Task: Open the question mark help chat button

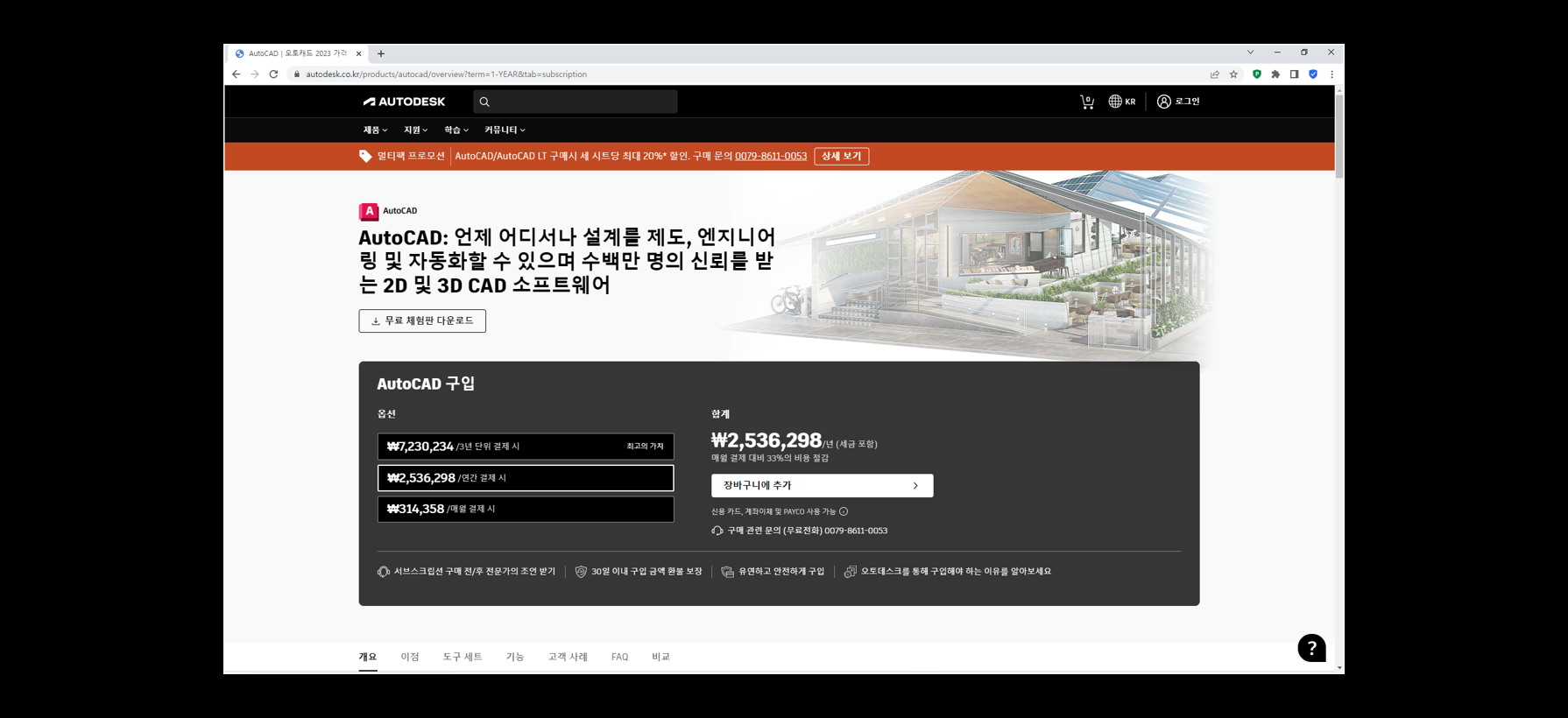Action: 1311,648
